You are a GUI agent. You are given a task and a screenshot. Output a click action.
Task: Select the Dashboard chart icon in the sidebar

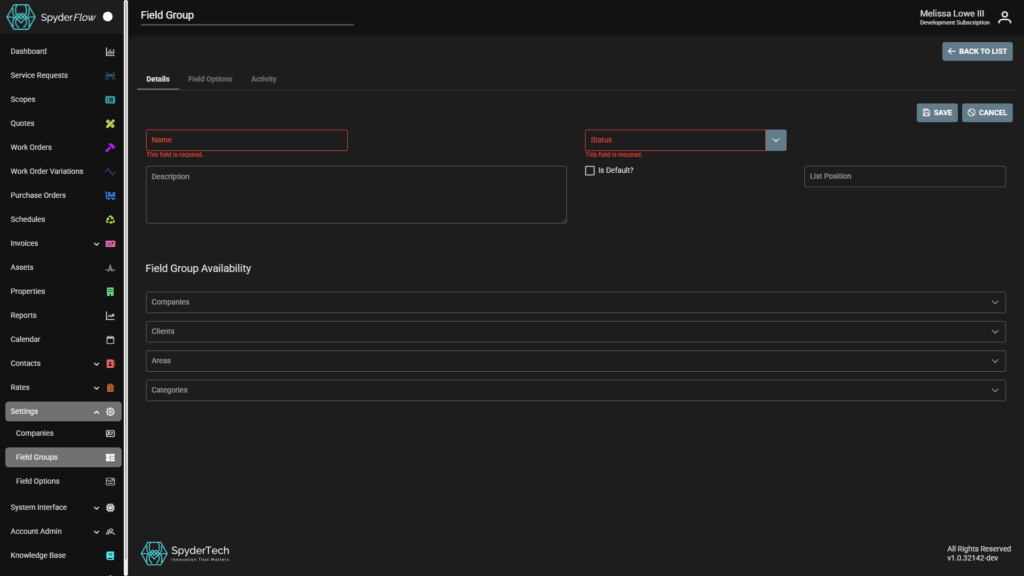pyautogui.click(x=108, y=51)
